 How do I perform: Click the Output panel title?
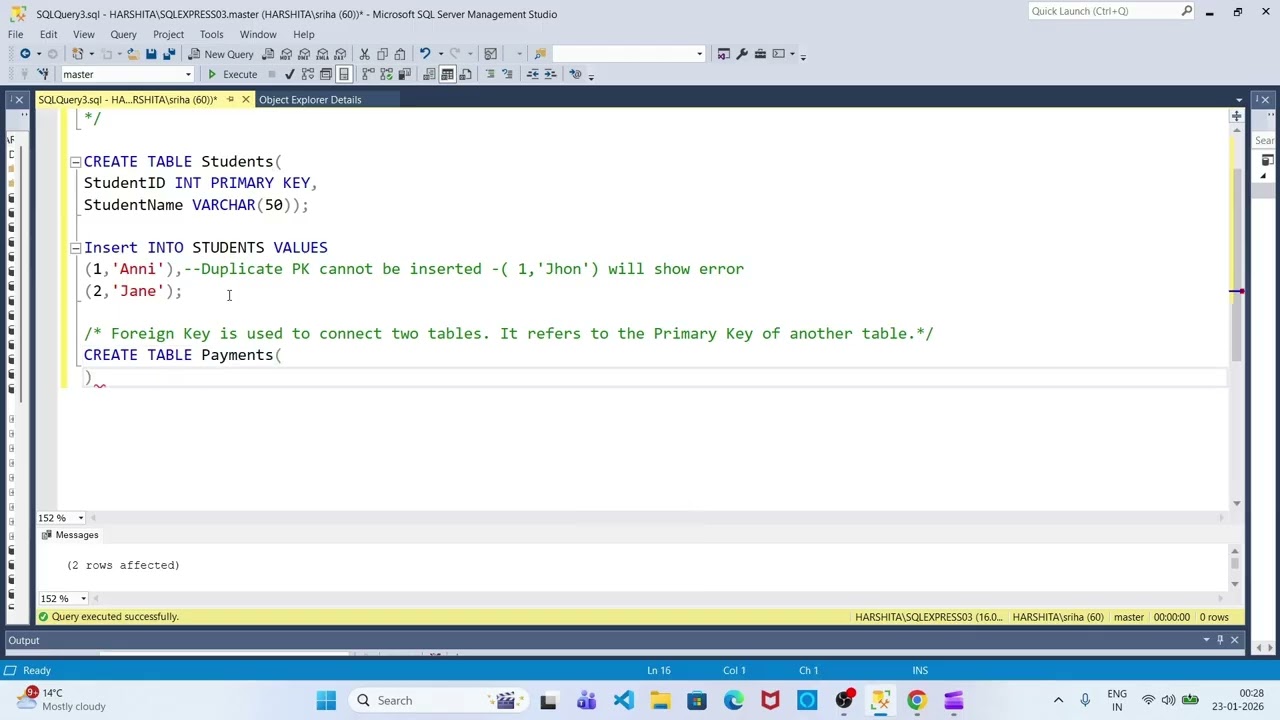pyautogui.click(x=24, y=641)
